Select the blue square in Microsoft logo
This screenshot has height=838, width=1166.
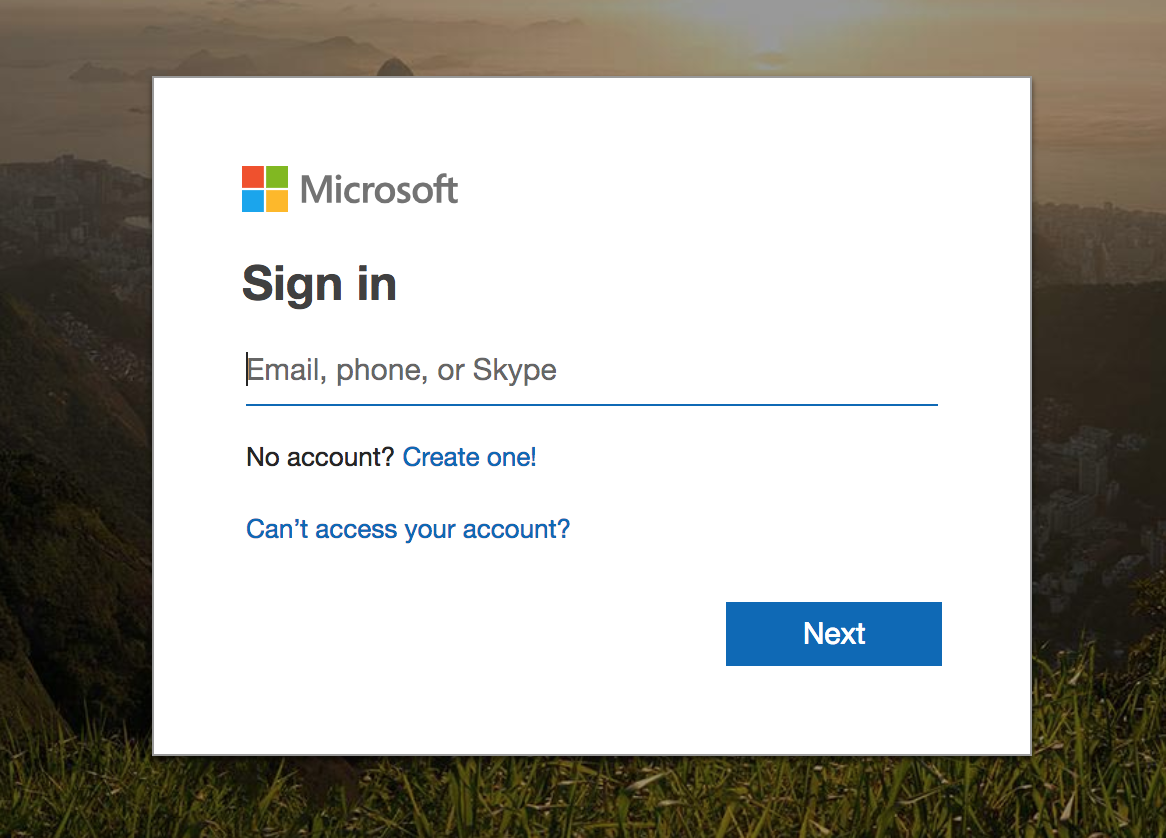(252, 201)
